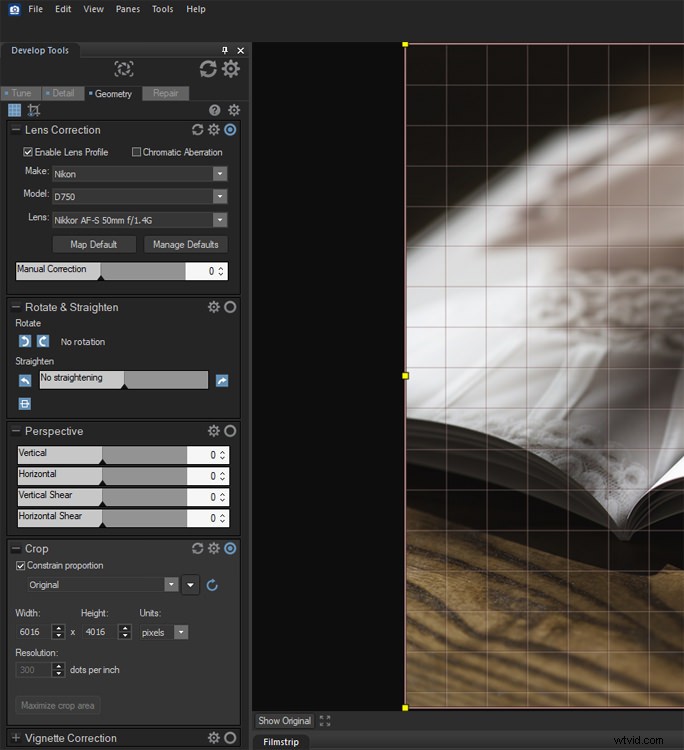Click the straighten counterclockwise arrow icon
This screenshot has height=750, width=684.
(25, 381)
